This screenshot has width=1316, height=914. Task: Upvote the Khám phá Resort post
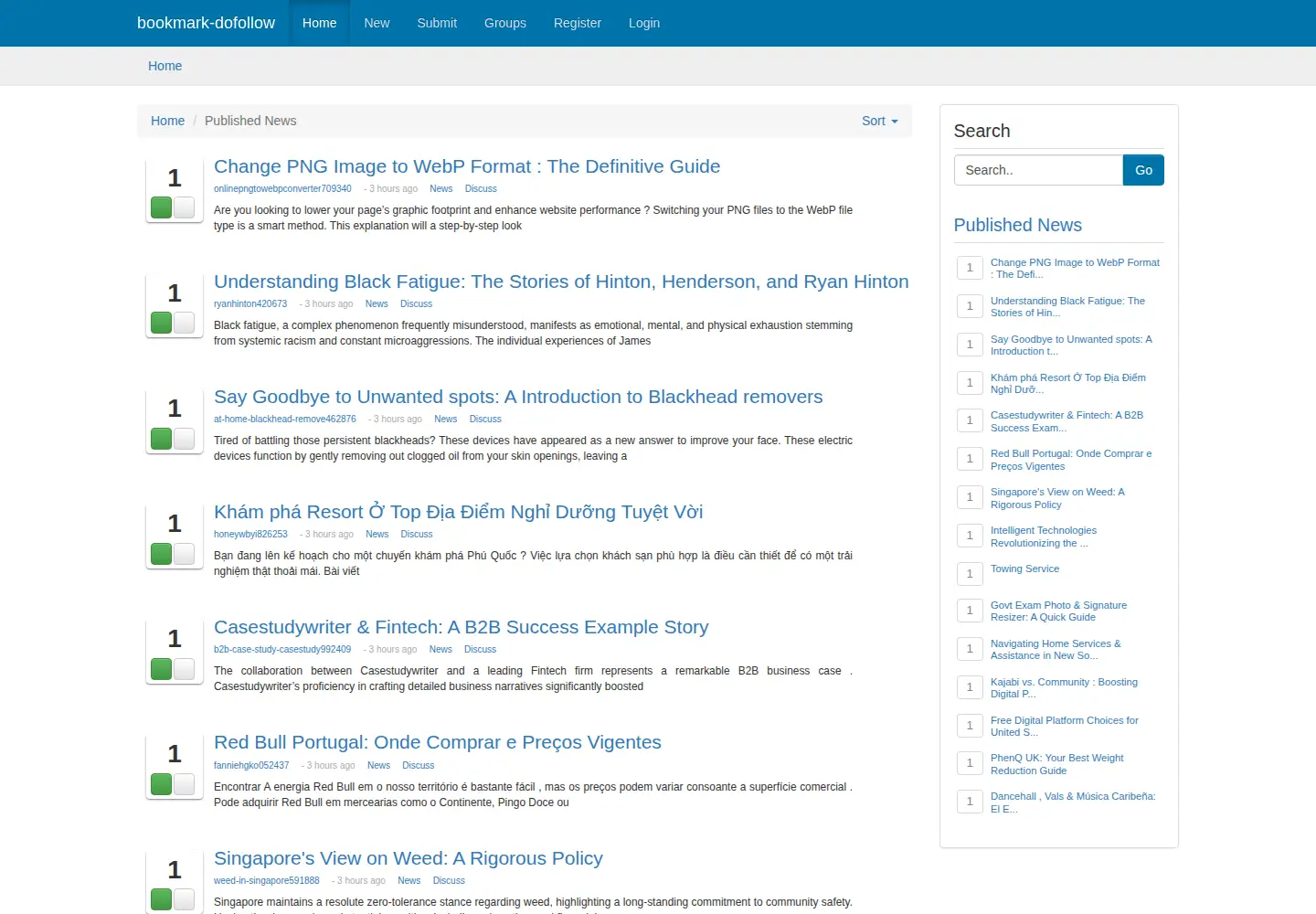click(162, 554)
